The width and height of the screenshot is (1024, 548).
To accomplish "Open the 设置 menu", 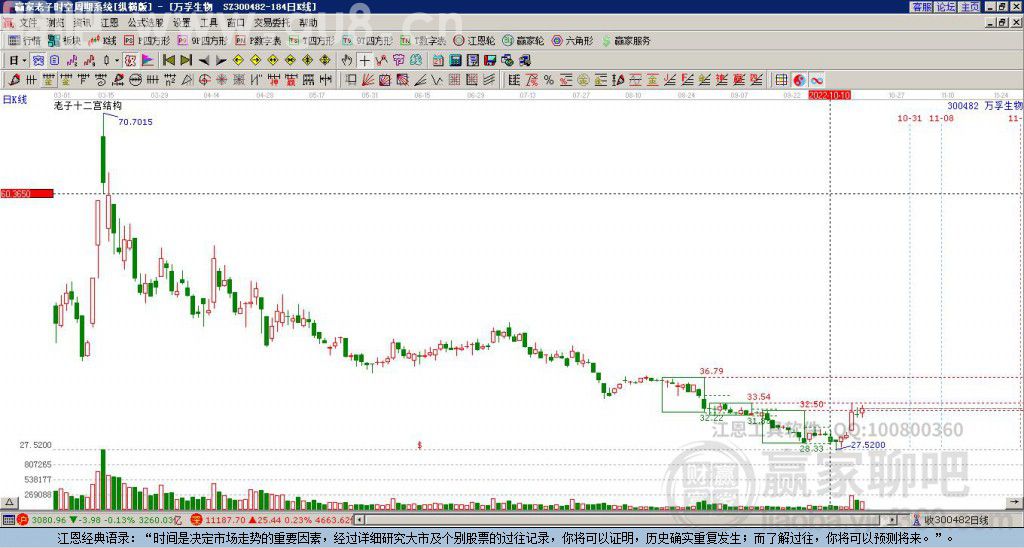I will coord(182,23).
